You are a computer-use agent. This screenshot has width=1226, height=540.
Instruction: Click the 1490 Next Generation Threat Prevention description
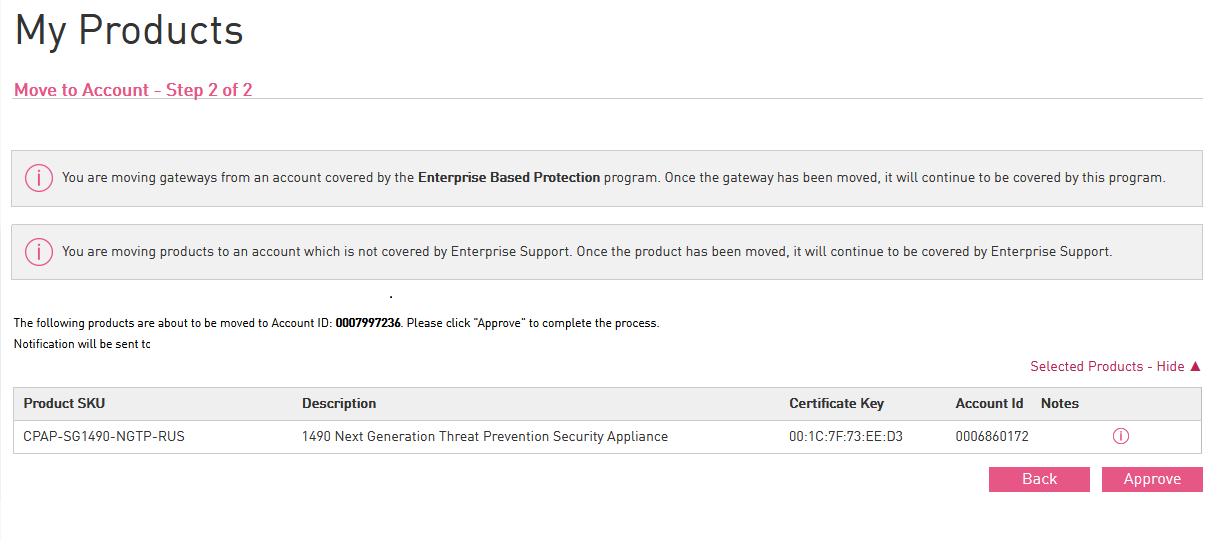point(485,437)
